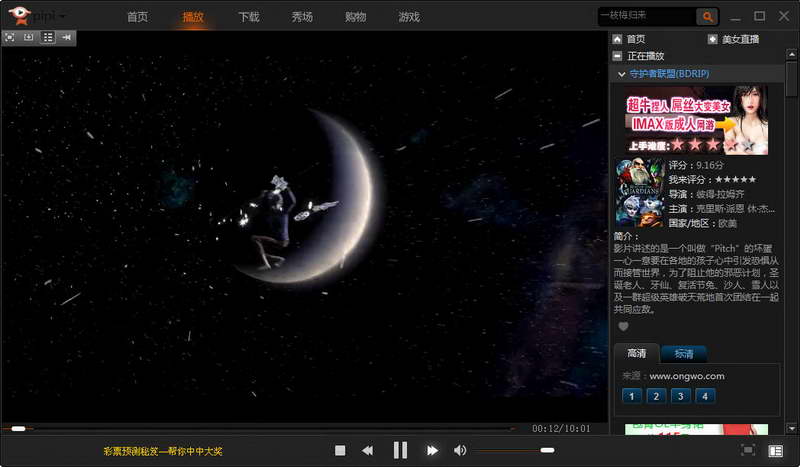Collapse the 守护者联盟(BDRIP) chevron

coord(621,74)
